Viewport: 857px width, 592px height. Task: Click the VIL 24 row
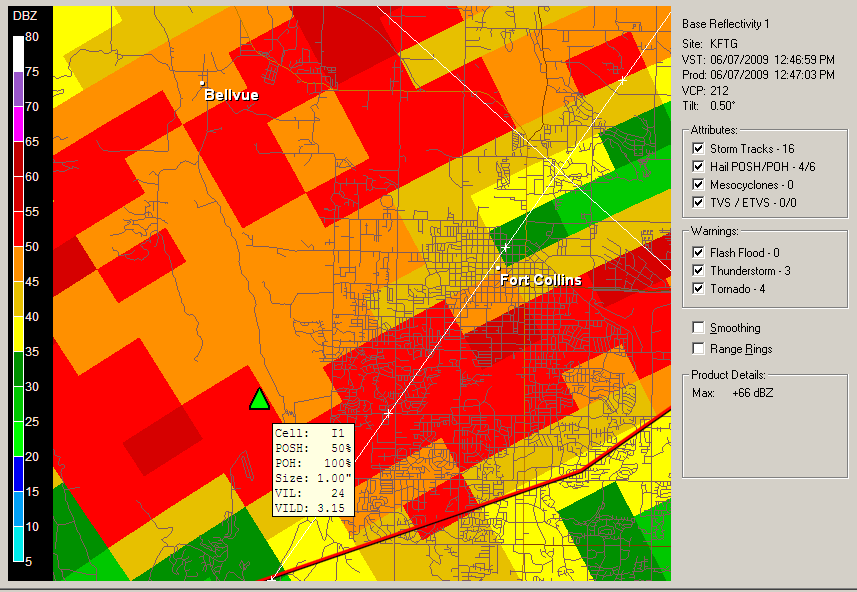pos(313,493)
